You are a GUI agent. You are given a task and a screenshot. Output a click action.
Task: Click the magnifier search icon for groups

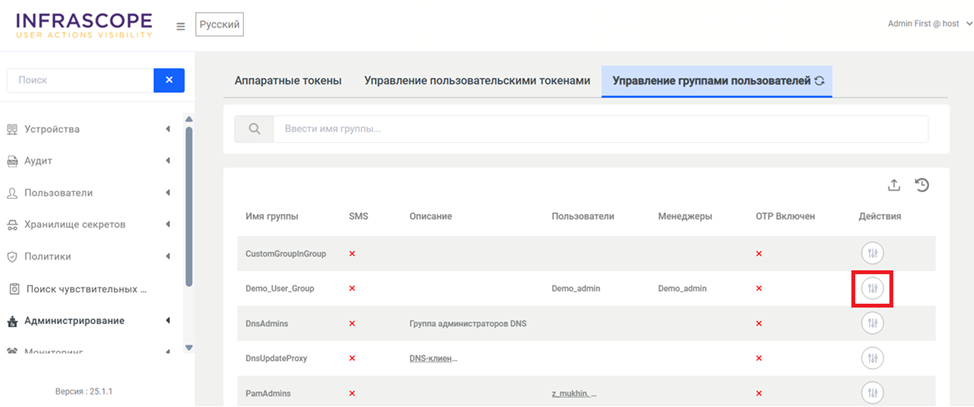pyautogui.click(x=254, y=129)
